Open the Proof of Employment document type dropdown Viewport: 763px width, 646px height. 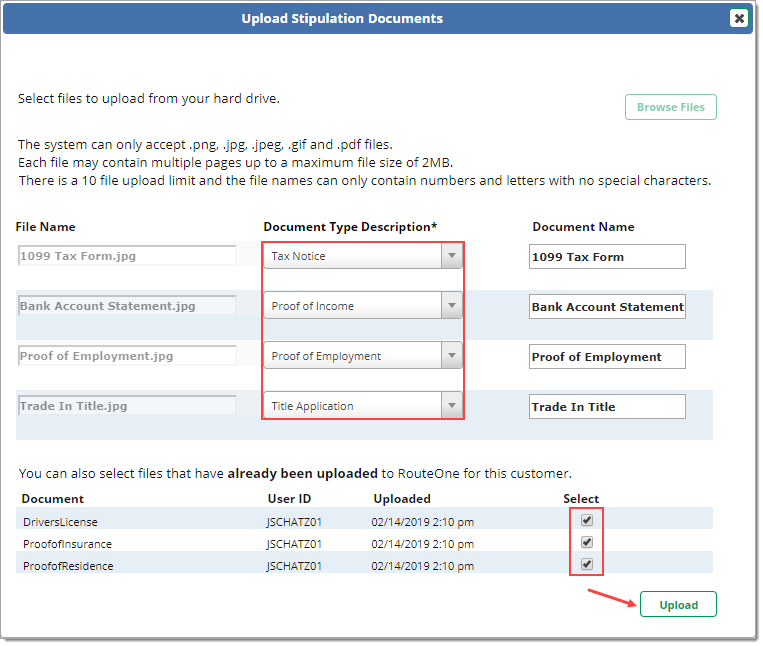363,356
